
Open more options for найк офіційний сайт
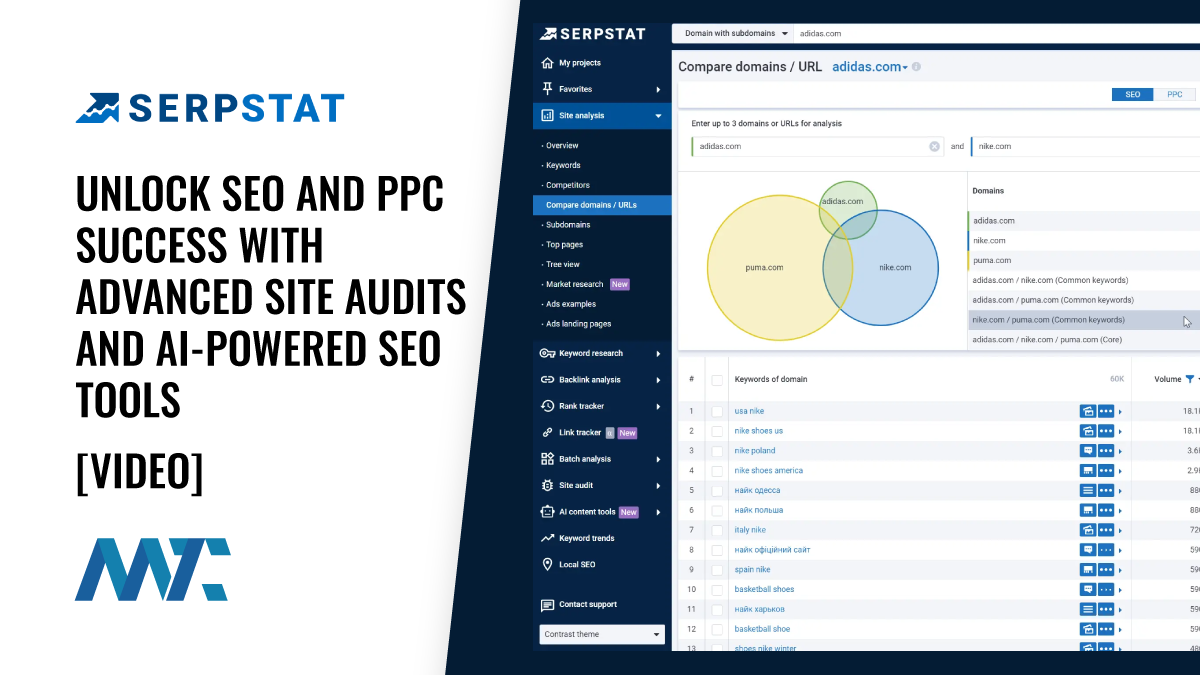(x=1105, y=550)
